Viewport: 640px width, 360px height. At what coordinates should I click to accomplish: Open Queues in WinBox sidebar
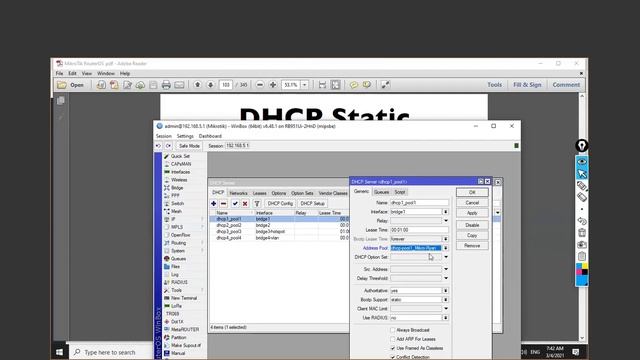click(178, 259)
